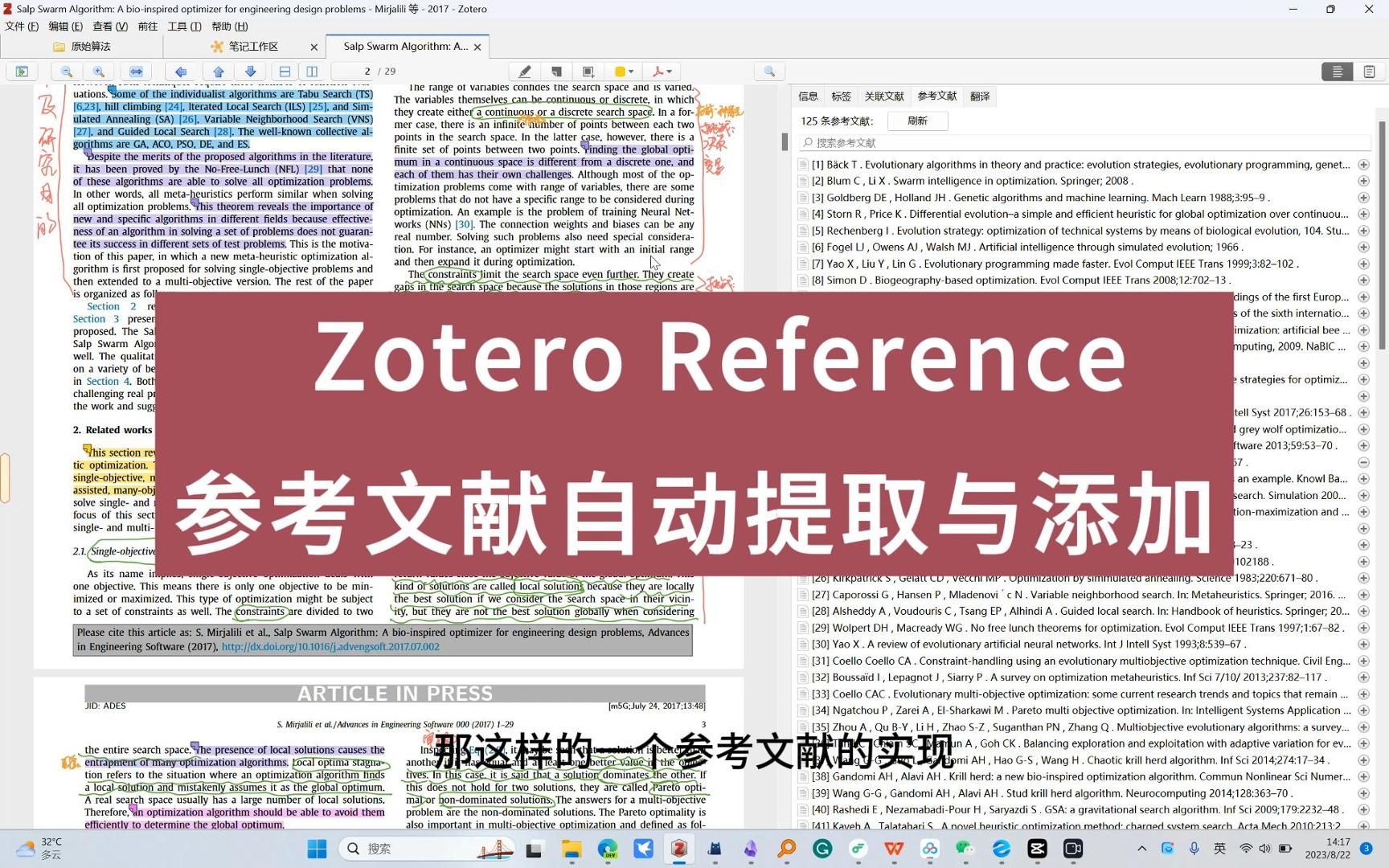Open the 关联文献 tab
Viewport: 1389px width, 868px height.
click(884, 96)
